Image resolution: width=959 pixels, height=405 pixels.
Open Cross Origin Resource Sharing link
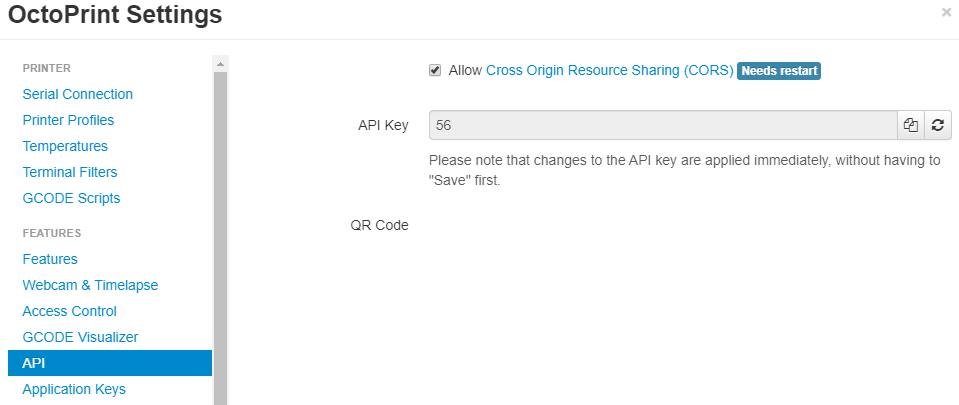[609, 70]
